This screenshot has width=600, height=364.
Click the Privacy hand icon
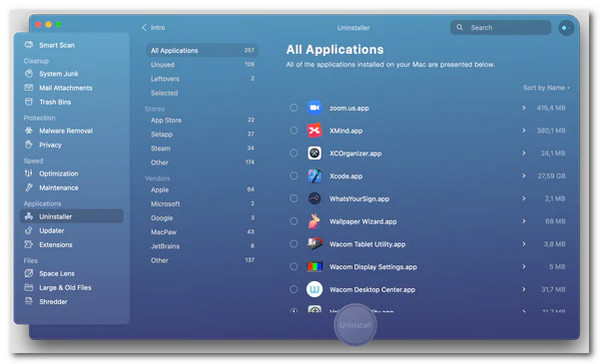29,145
